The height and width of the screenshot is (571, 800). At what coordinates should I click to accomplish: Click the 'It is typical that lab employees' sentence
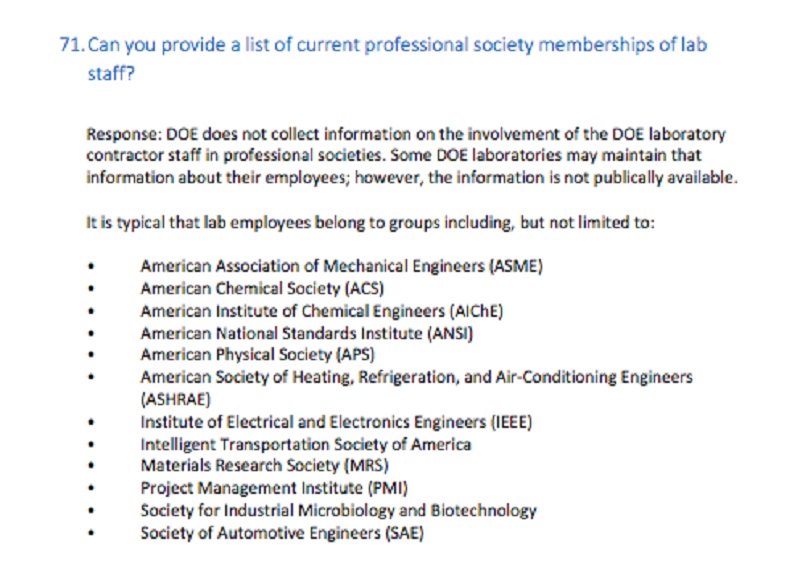click(x=370, y=223)
